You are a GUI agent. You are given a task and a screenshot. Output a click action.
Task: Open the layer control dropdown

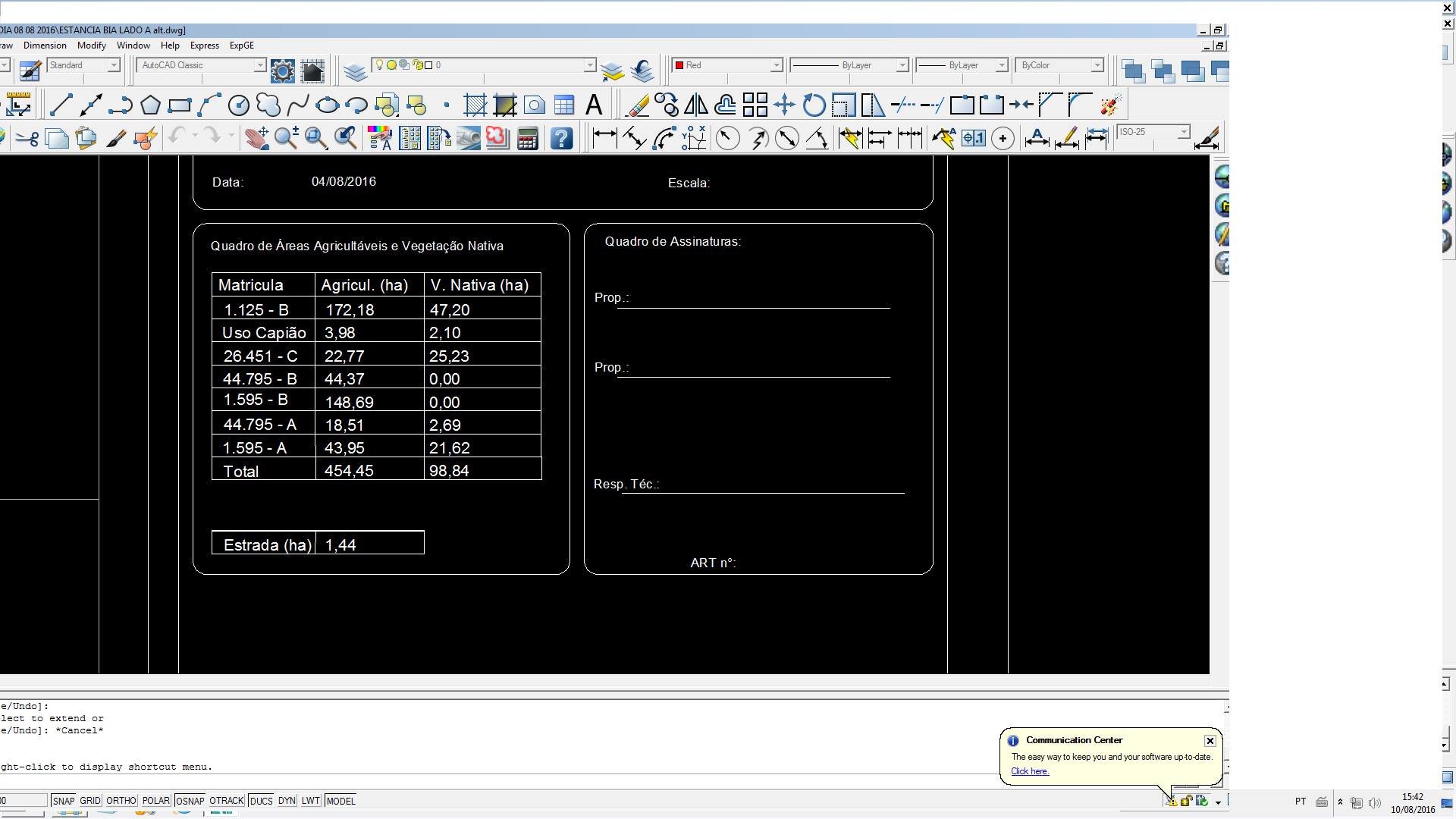(590, 65)
